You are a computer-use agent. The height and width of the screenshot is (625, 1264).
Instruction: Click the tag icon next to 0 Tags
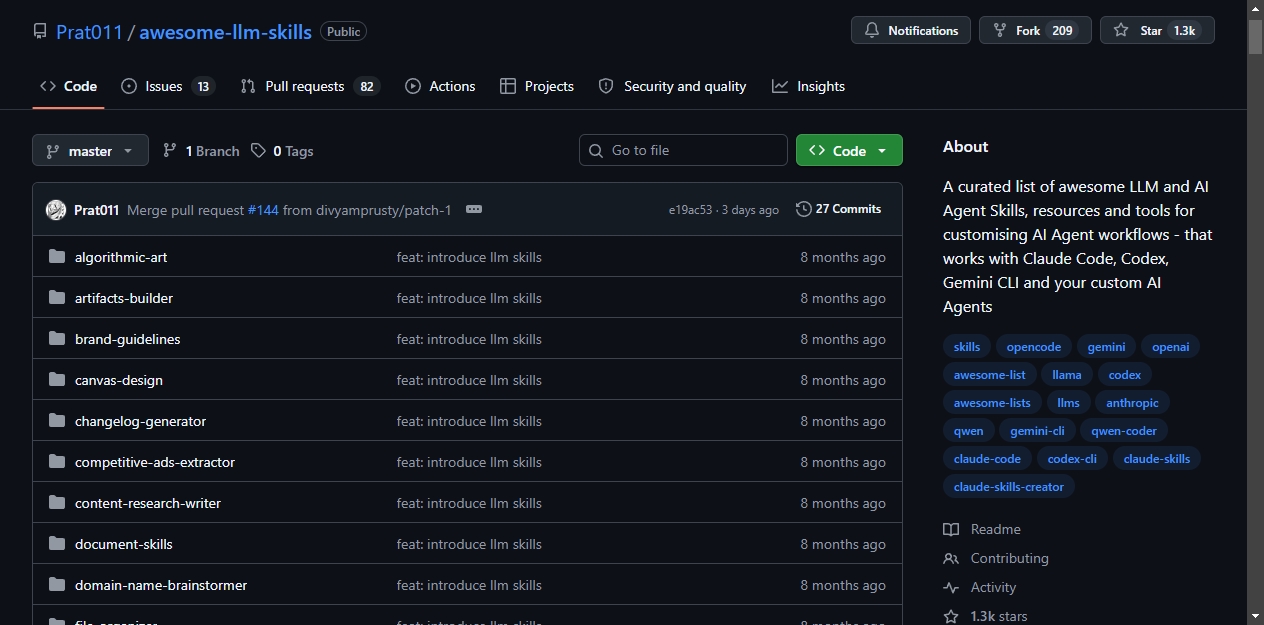[258, 151]
